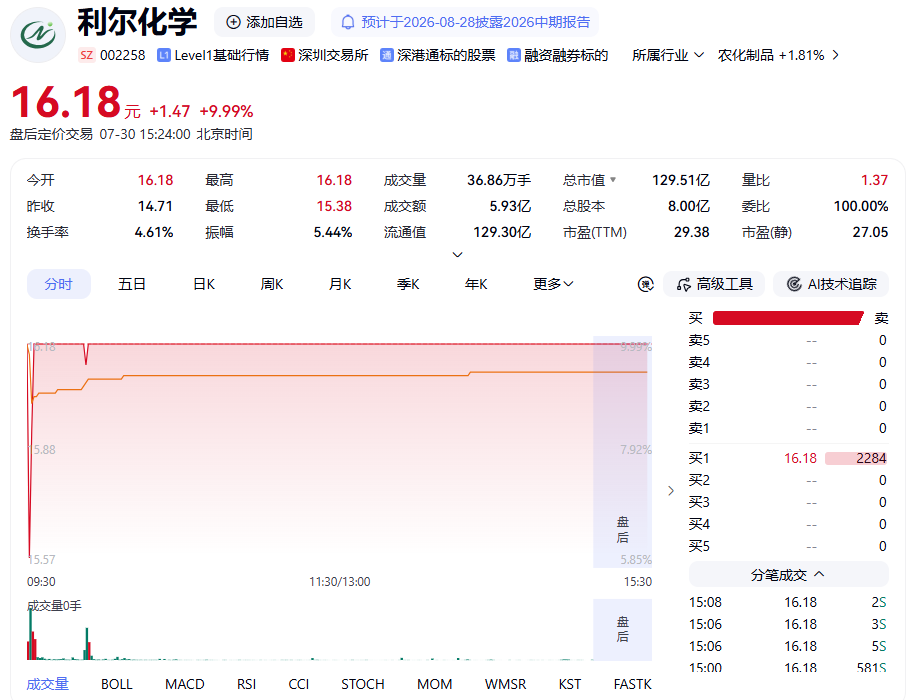921x700 pixels.
Task: Click the 买1 price 16.18
Action: tap(800, 458)
